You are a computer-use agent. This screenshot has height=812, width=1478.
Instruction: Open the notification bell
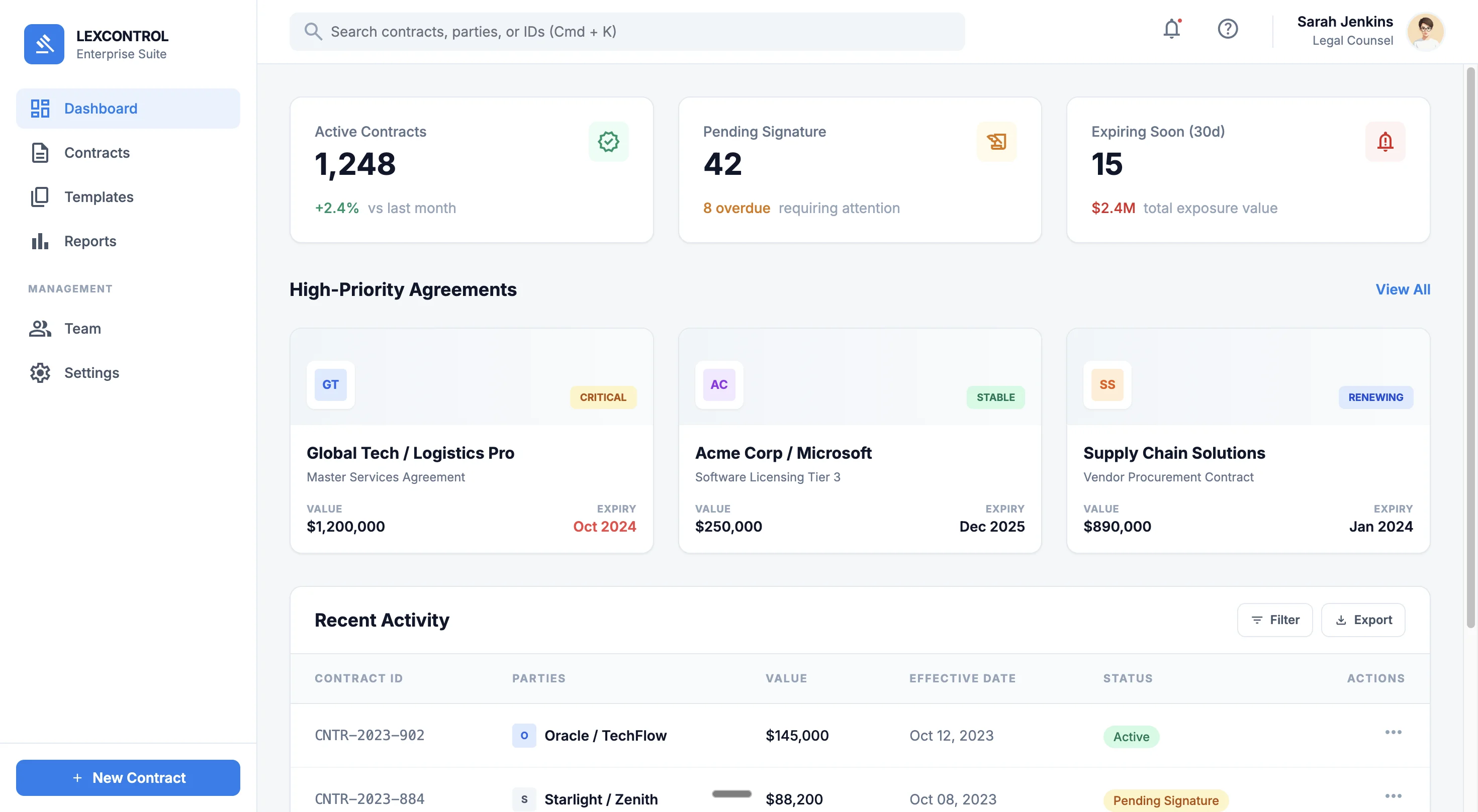coord(1171,30)
